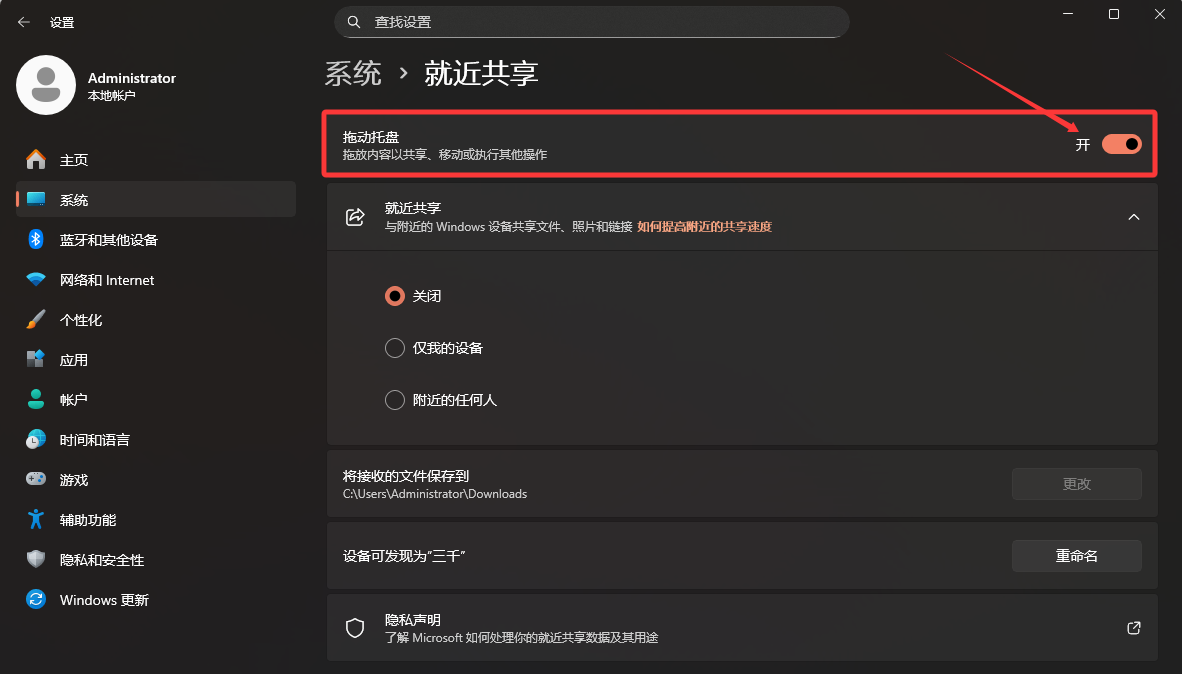This screenshot has height=674, width=1182.
Task: Click the 重命名 button
Action: click(1076, 556)
